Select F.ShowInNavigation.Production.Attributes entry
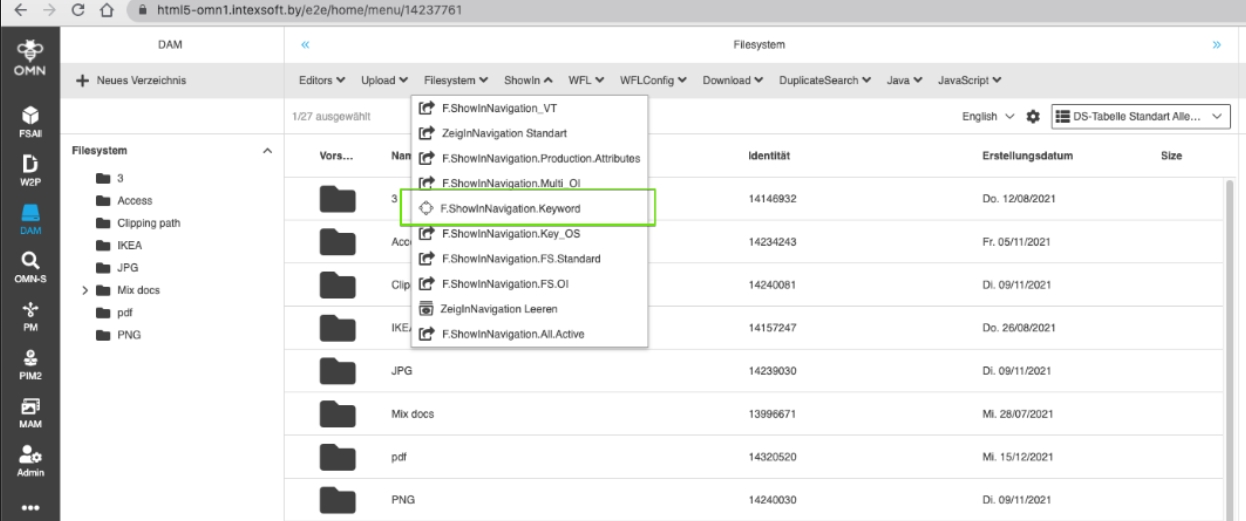 pyautogui.click(x=529, y=158)
